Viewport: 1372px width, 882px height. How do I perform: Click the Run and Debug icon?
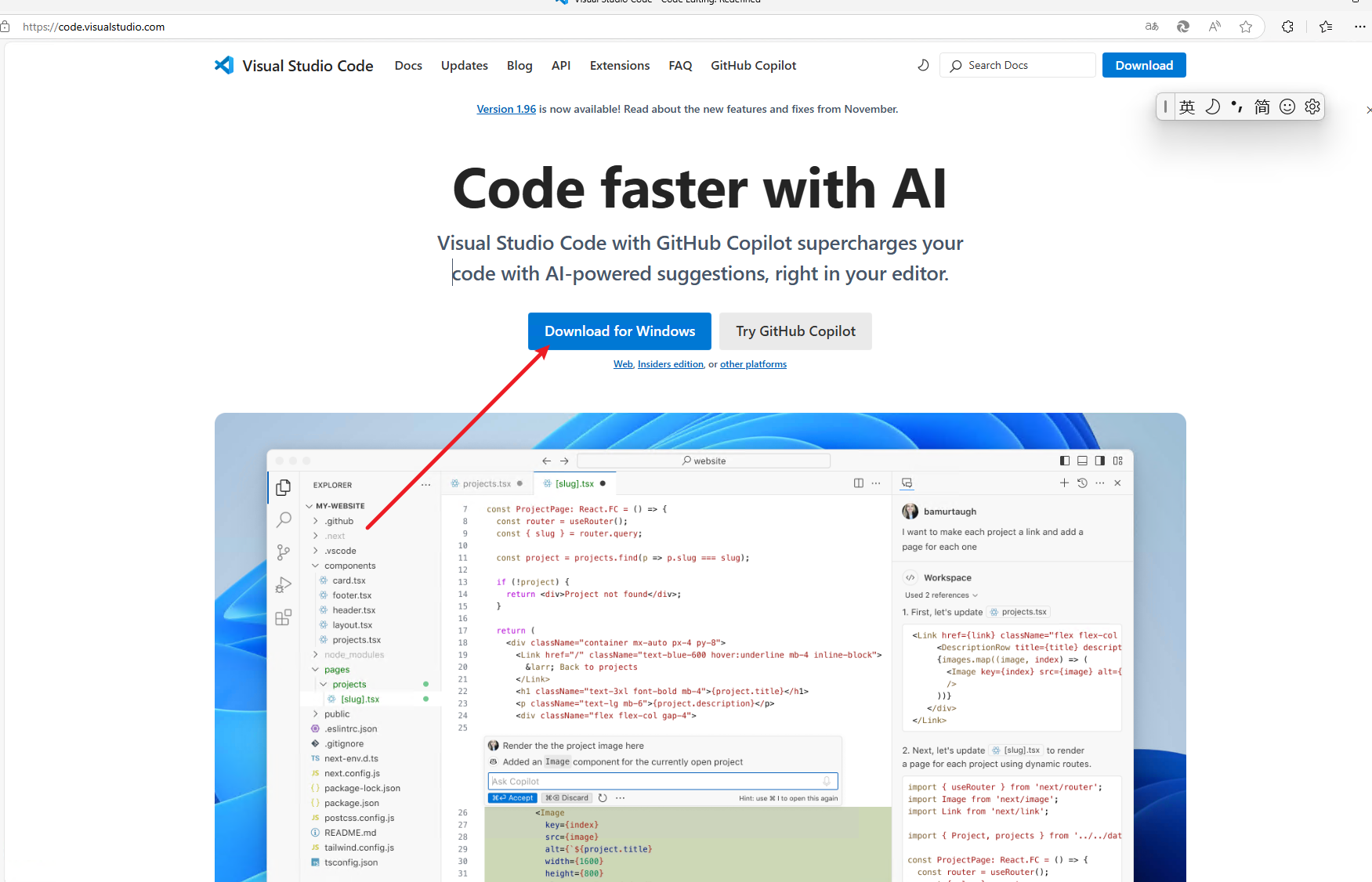[284, 585]
